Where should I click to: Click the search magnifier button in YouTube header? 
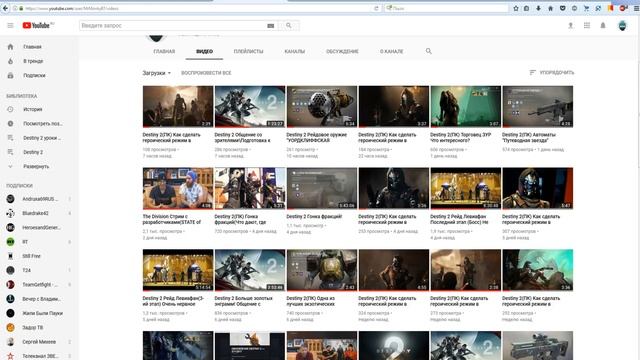tap(289, 25)
